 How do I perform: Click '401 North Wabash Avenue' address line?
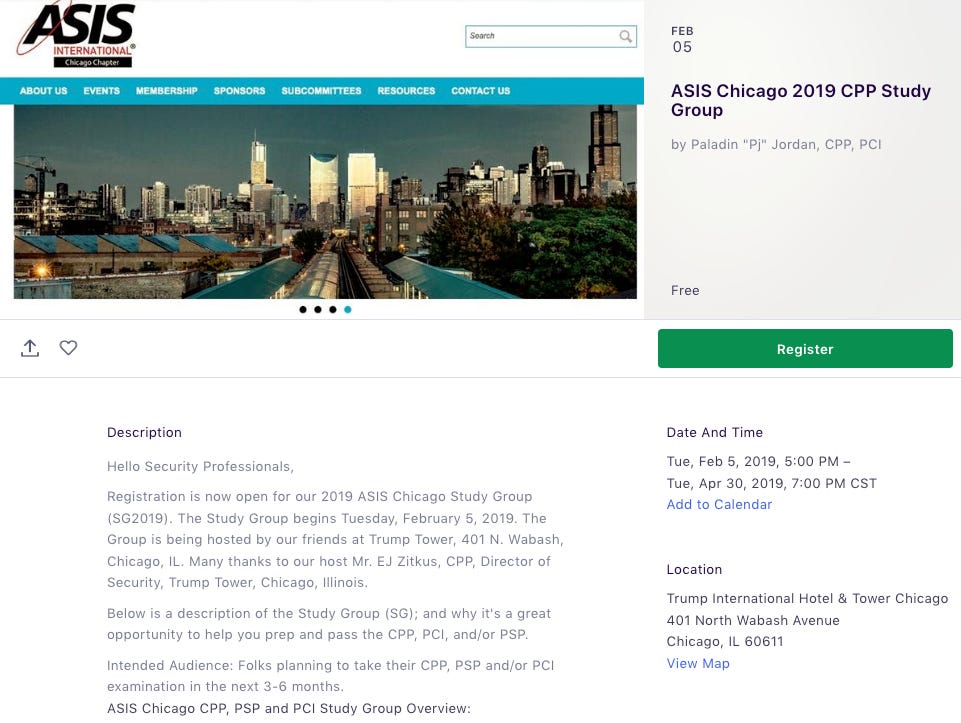[753, 621]
